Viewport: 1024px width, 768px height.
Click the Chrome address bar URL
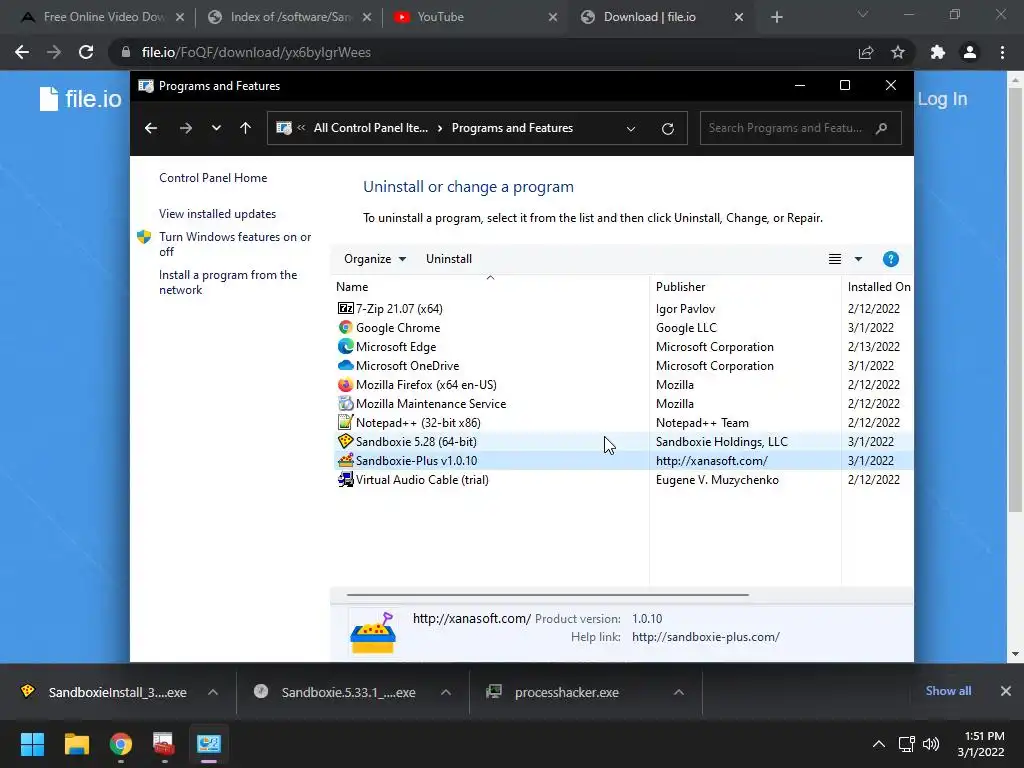click(256, 52)
